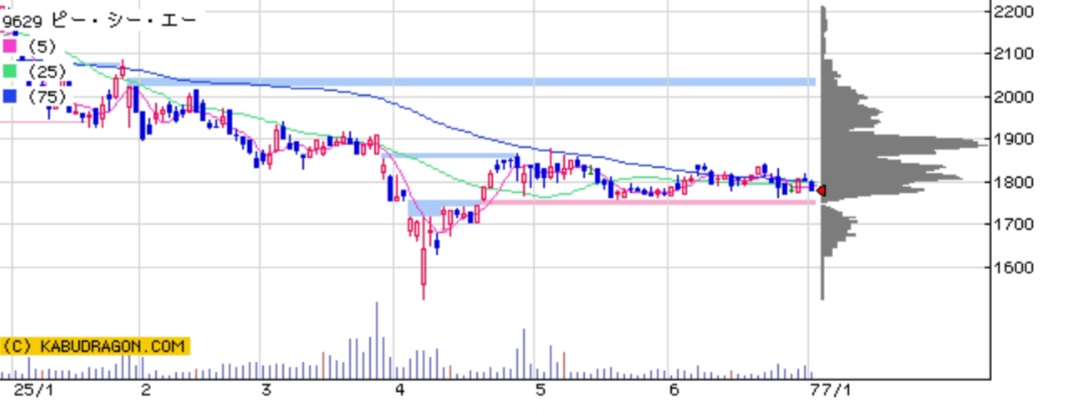Image resolution: width=1065 pixels, height=412 pixels.
Task: Click the pink (5) moving average swatch
Action: (10, 46)
